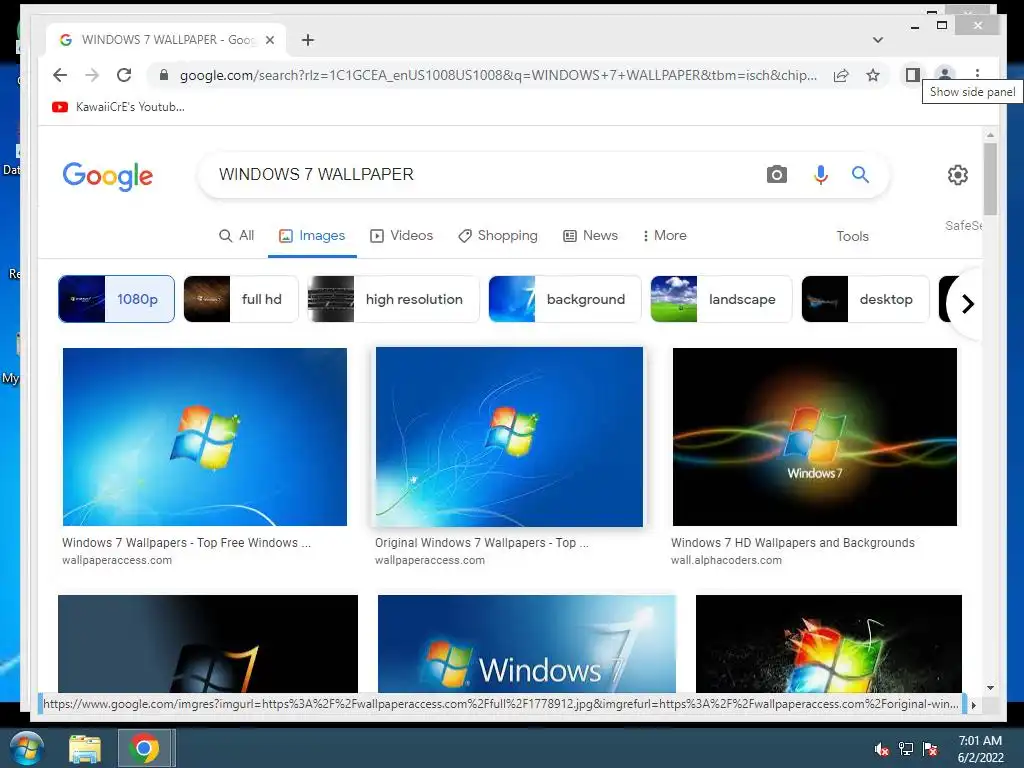Open the dark Windows 7 logo thumbnail
The height and width of the screenshot is (768, 1024).
[208, 644]
